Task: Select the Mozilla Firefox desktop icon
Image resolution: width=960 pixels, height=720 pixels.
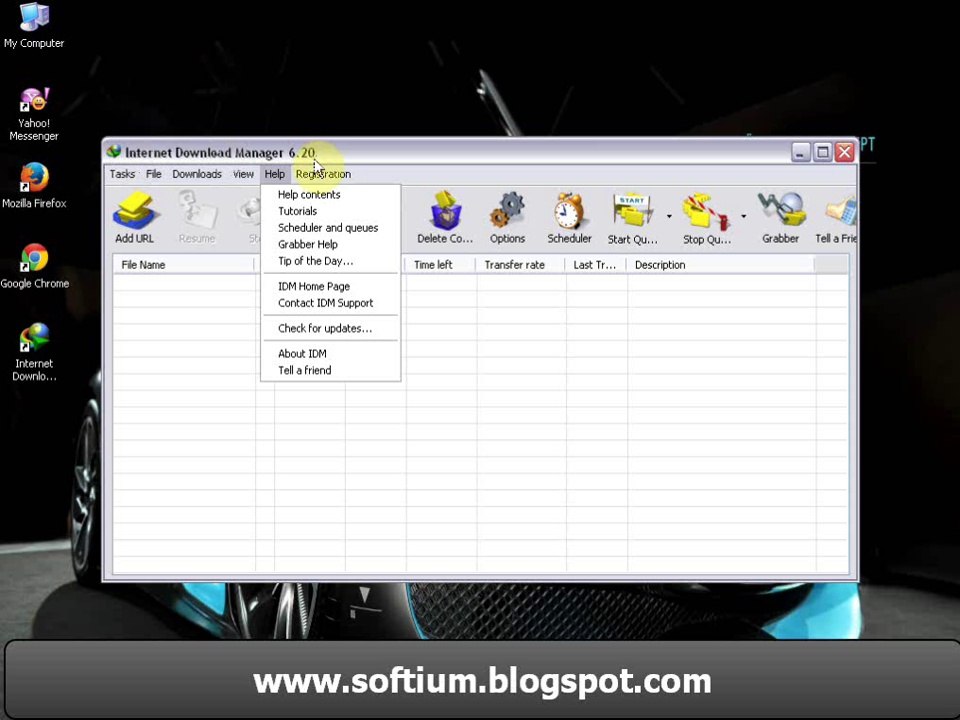Action: click(x=34, y=186)
